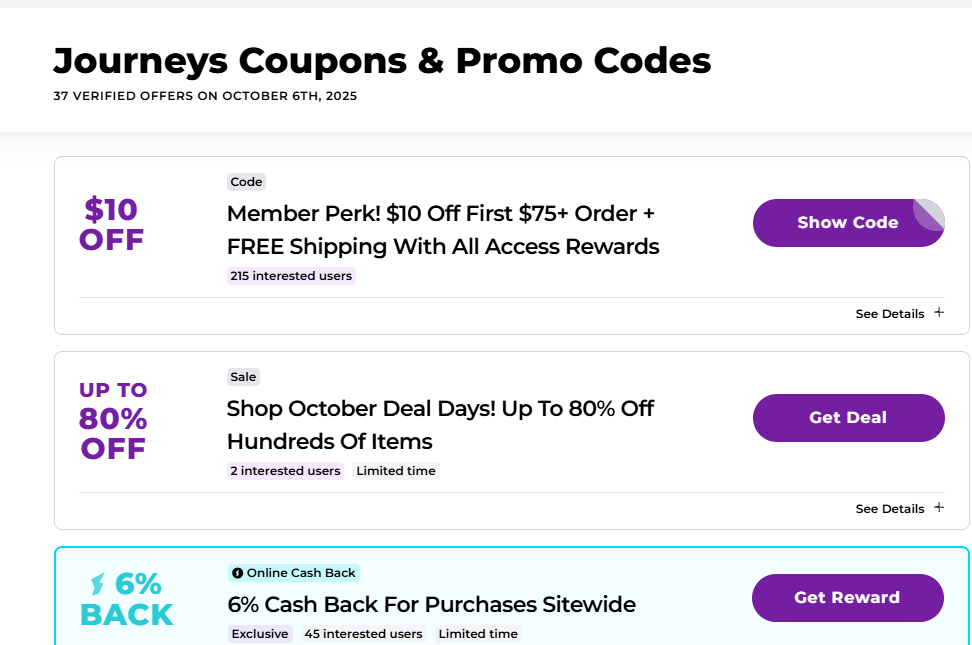972x645 pixels.
Task: Click the icon in the Online Cash Back badge
Action: 237,573
